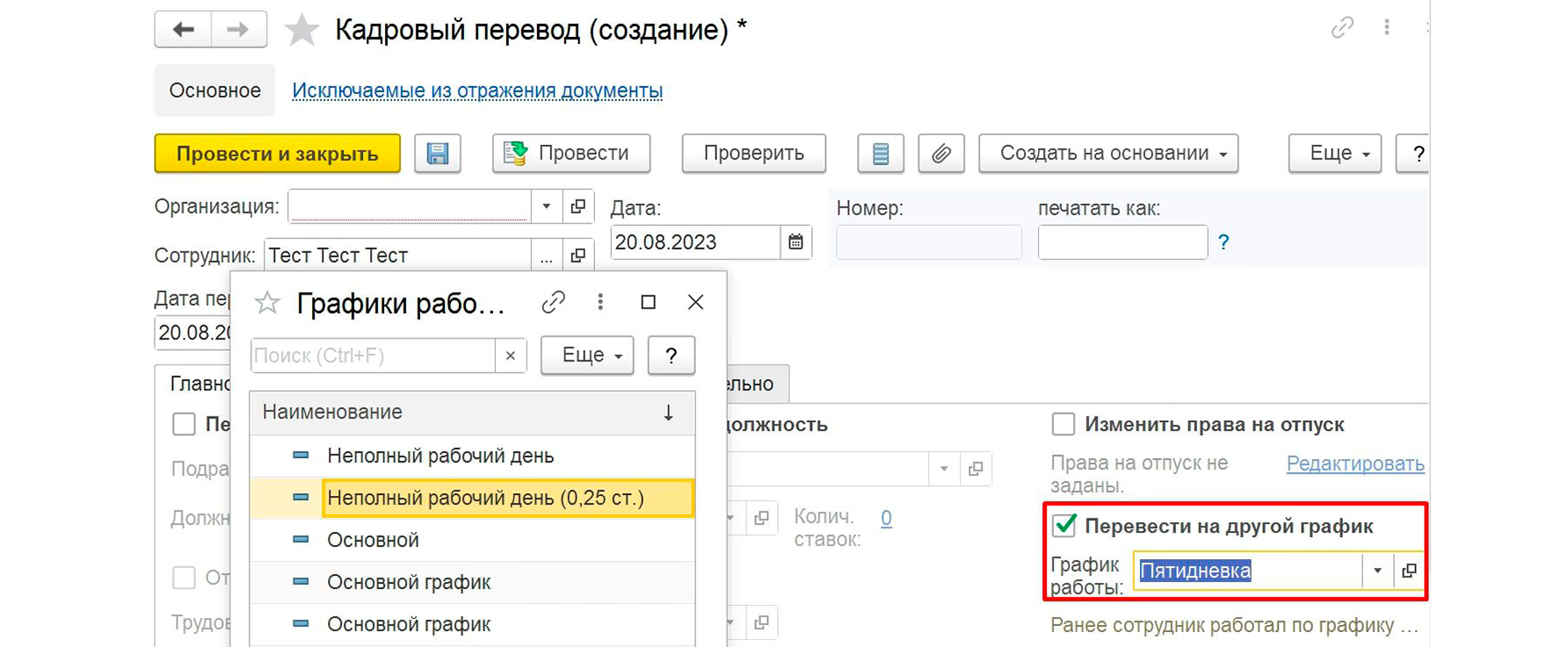Close the Графики работы popup

[695, 302]
